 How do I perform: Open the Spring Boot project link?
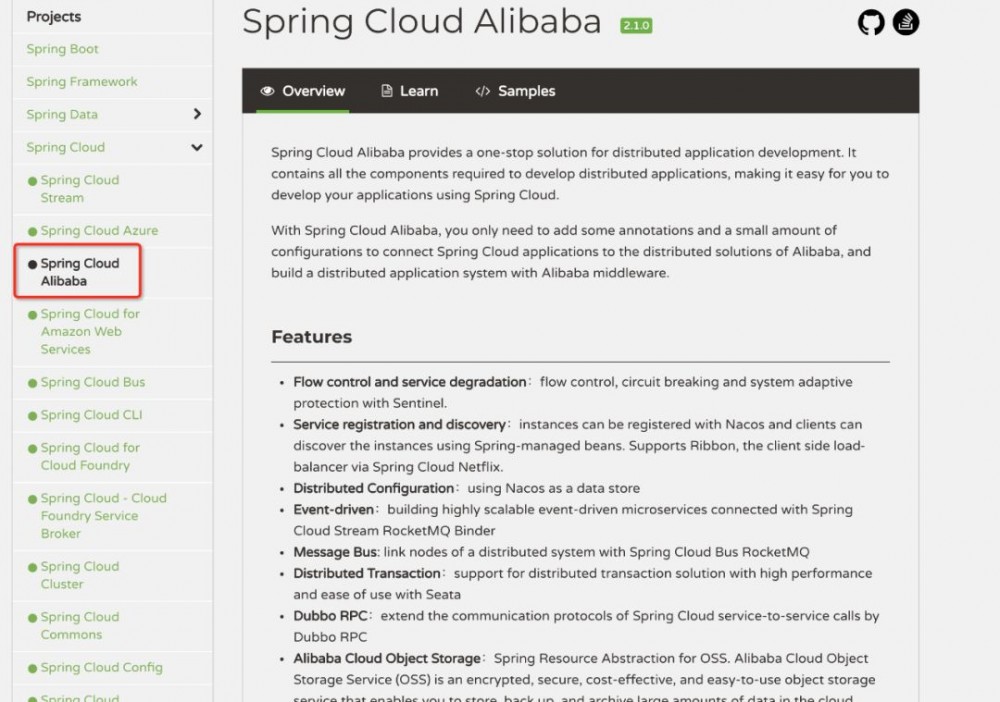(x=62, y=49)
